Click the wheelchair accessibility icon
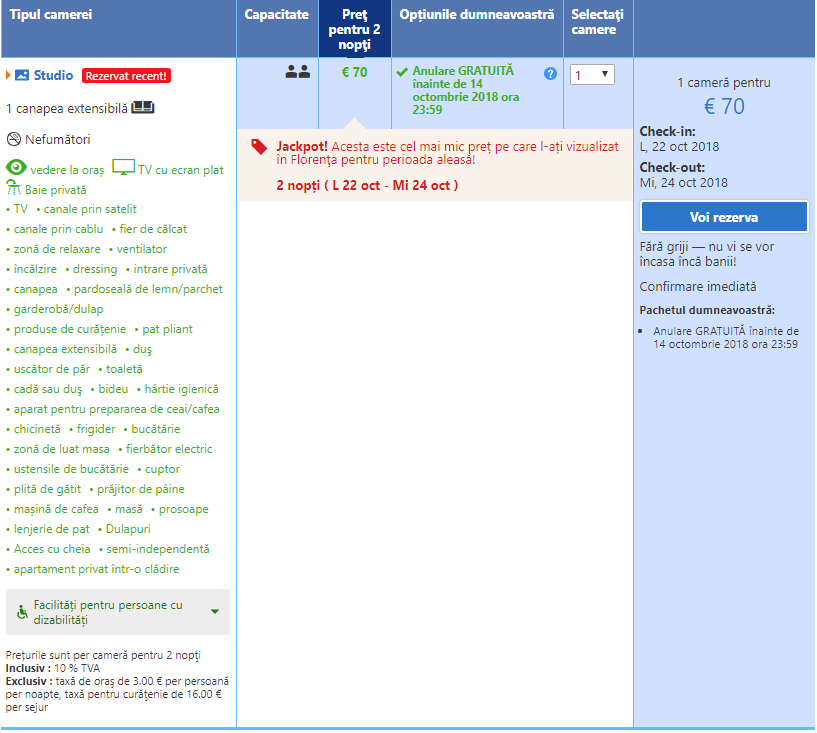 tap(22, 612)
